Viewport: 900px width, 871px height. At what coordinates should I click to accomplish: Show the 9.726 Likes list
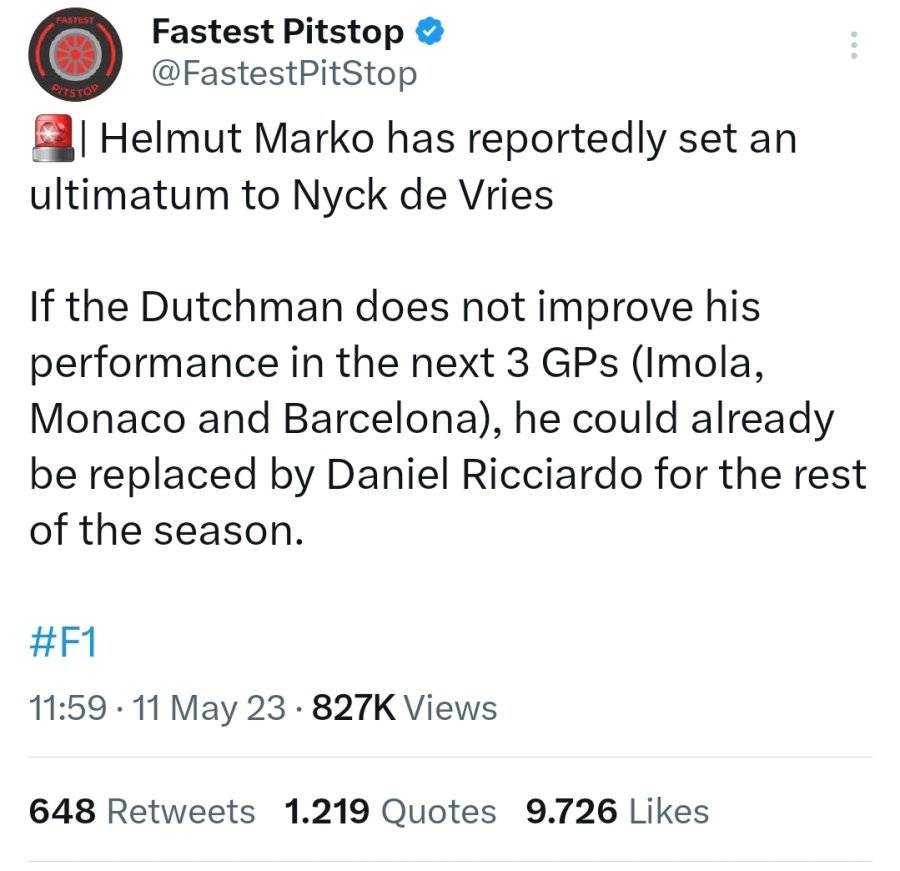point(618,811)
